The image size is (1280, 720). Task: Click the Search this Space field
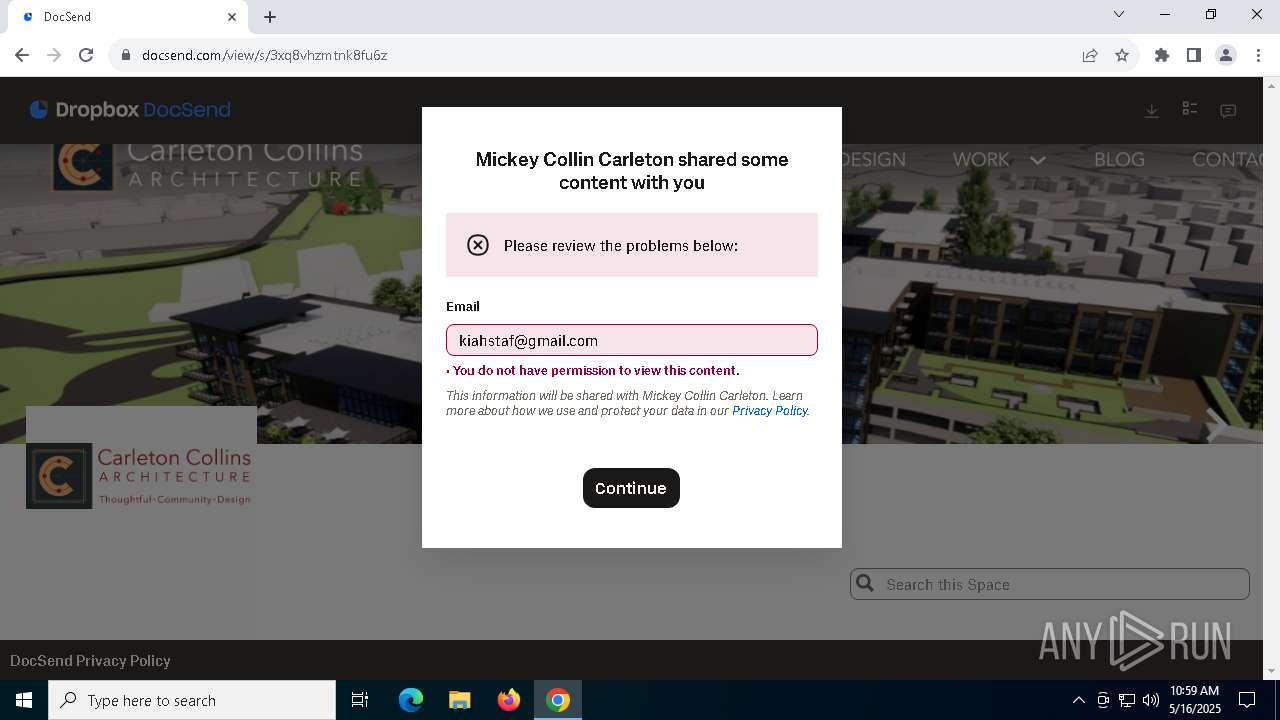1050,584
